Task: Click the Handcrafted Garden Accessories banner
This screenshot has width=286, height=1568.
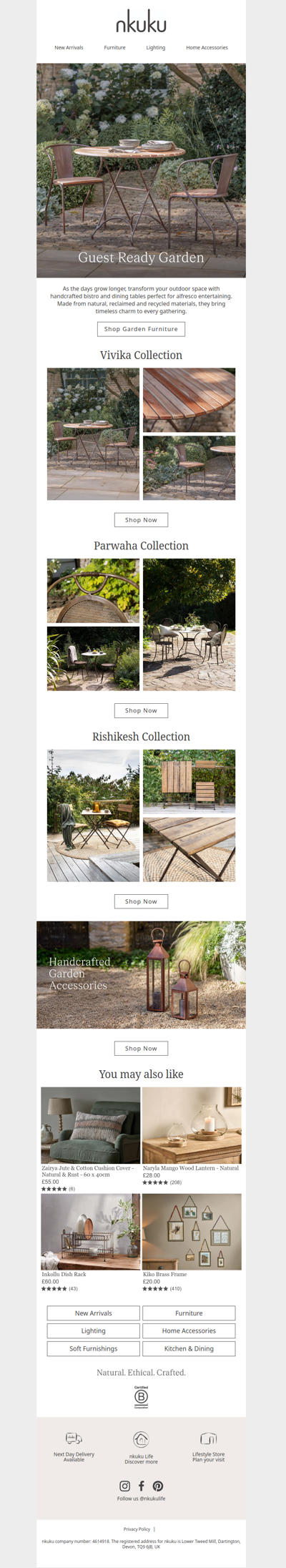Action: point(141,974)
